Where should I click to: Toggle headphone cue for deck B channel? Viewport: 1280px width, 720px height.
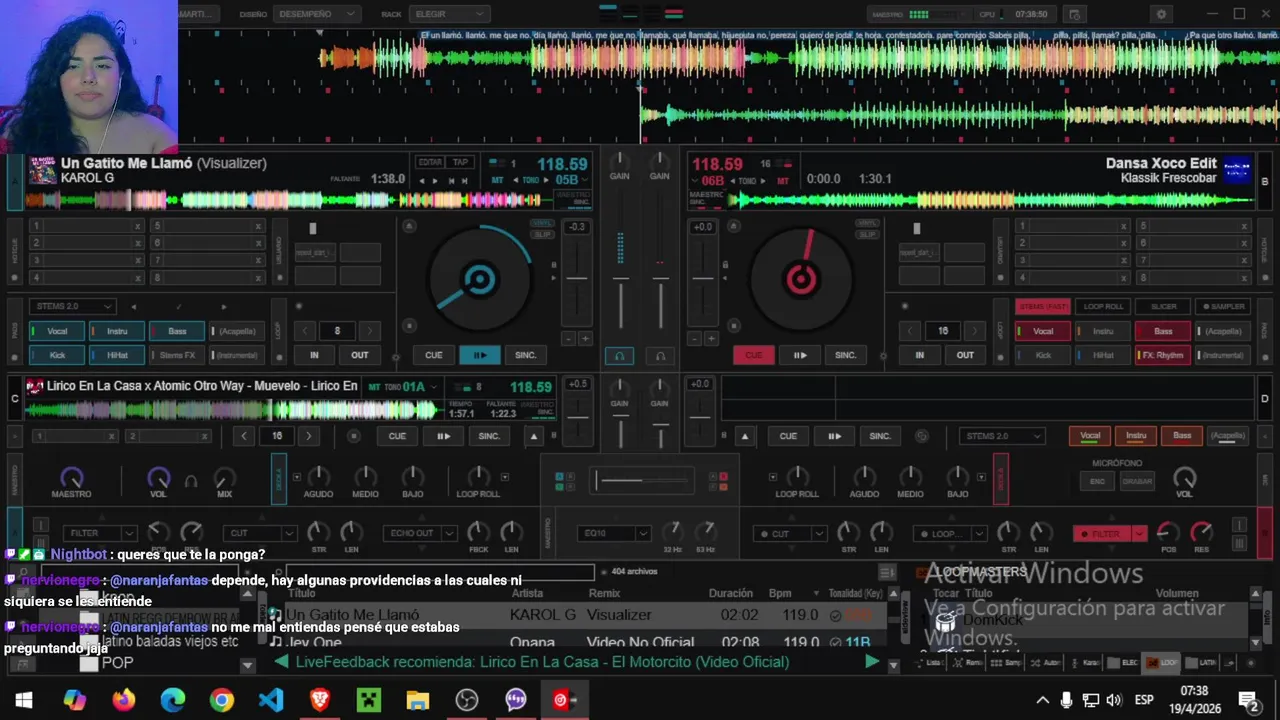(x=660, y=356)
